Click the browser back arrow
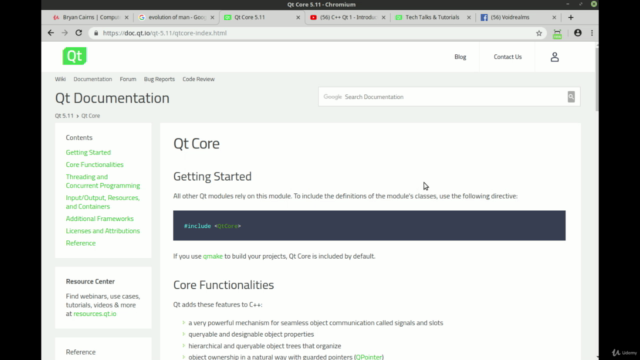 (51, 33)
